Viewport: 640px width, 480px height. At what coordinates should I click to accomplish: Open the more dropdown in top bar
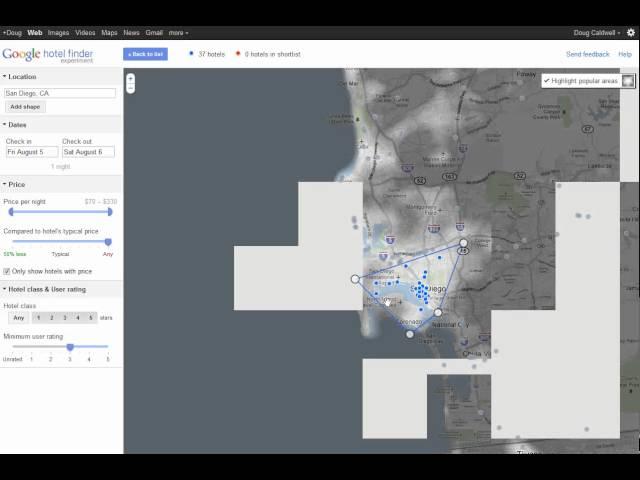178,33
